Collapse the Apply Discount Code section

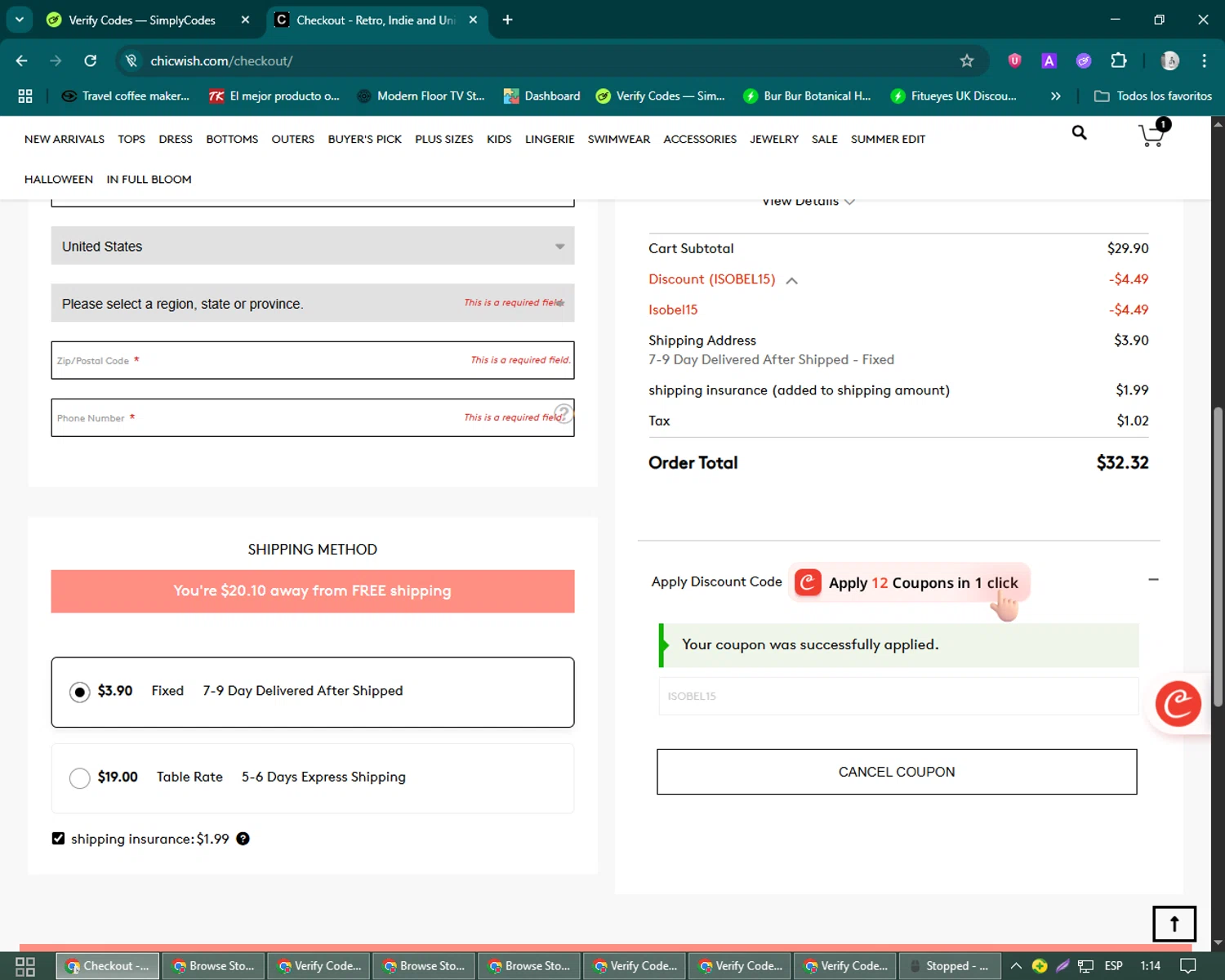click(x=1153, y=580)
